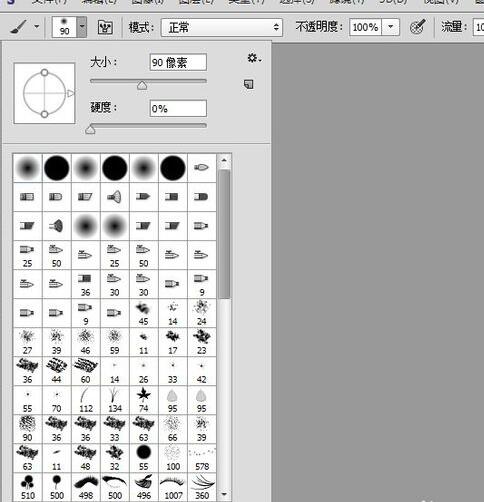Select the chalk brush labeled 17

173,342
